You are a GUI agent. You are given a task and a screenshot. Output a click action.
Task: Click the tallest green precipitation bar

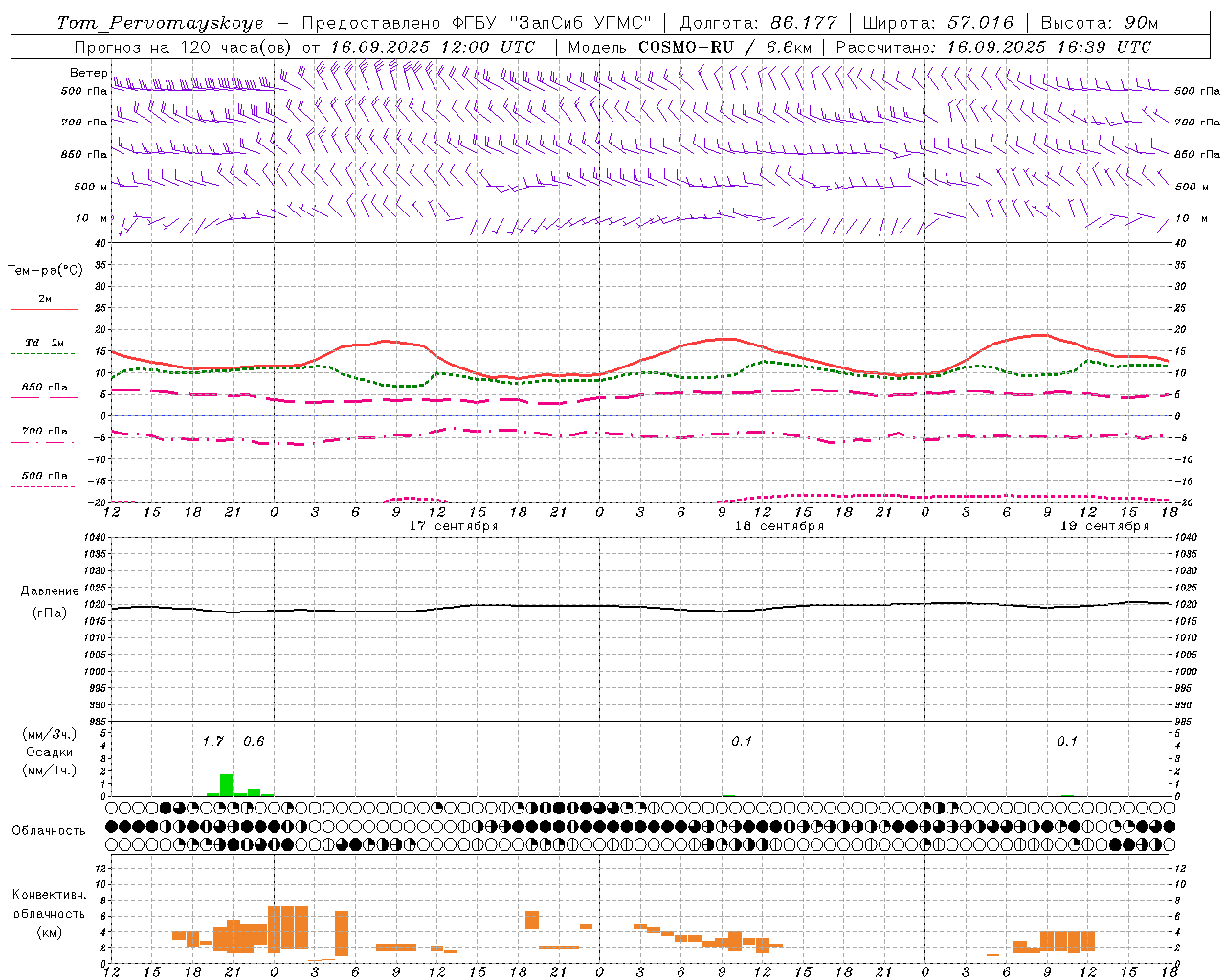(227, 785)
